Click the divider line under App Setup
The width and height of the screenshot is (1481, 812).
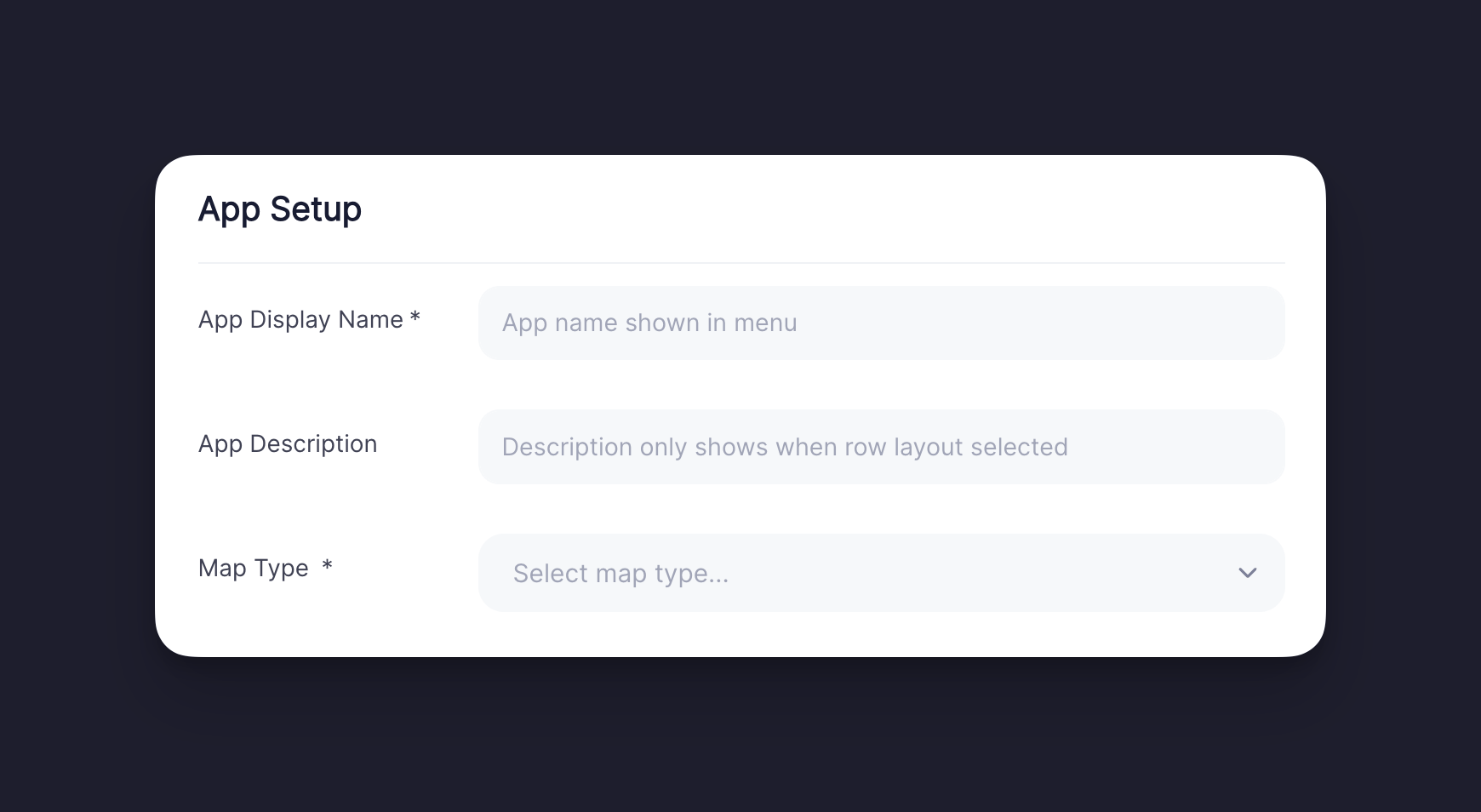pos(740,263)
